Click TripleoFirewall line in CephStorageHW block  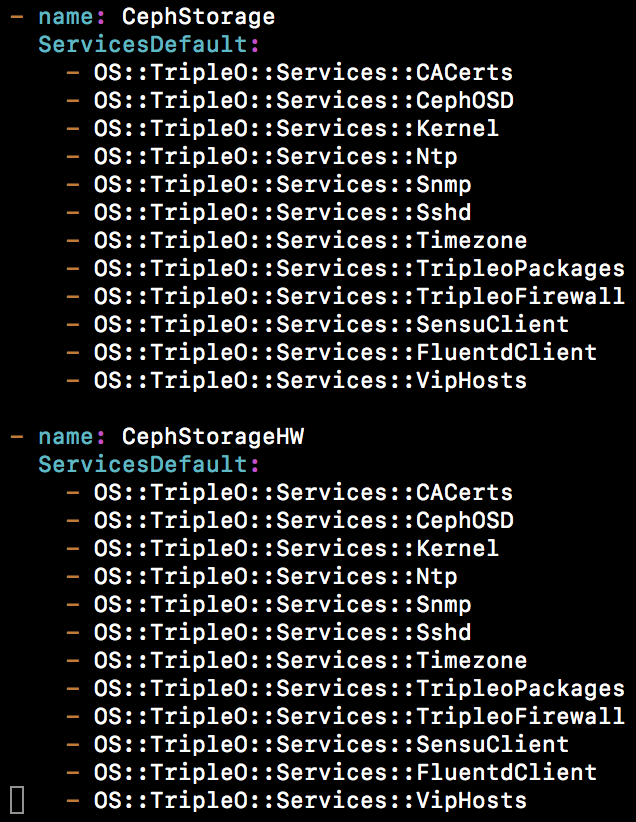(359, 717)
